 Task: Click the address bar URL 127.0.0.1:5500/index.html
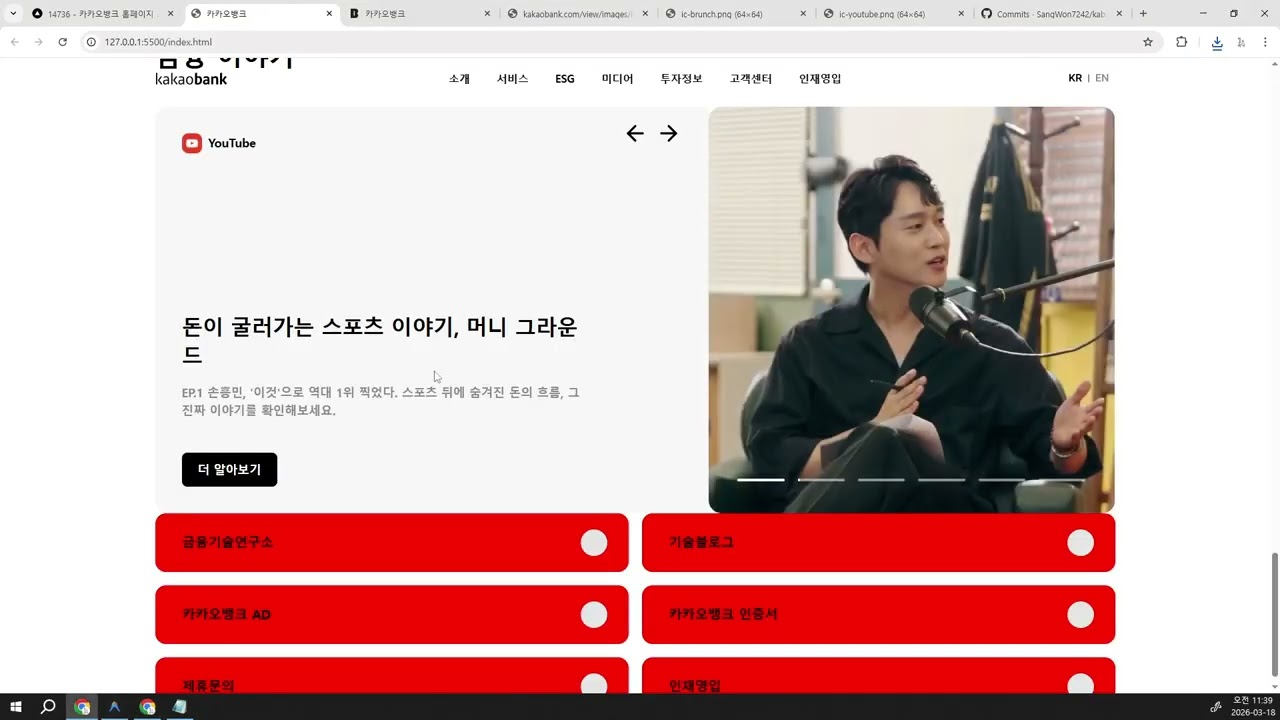[x=158, y=42]
